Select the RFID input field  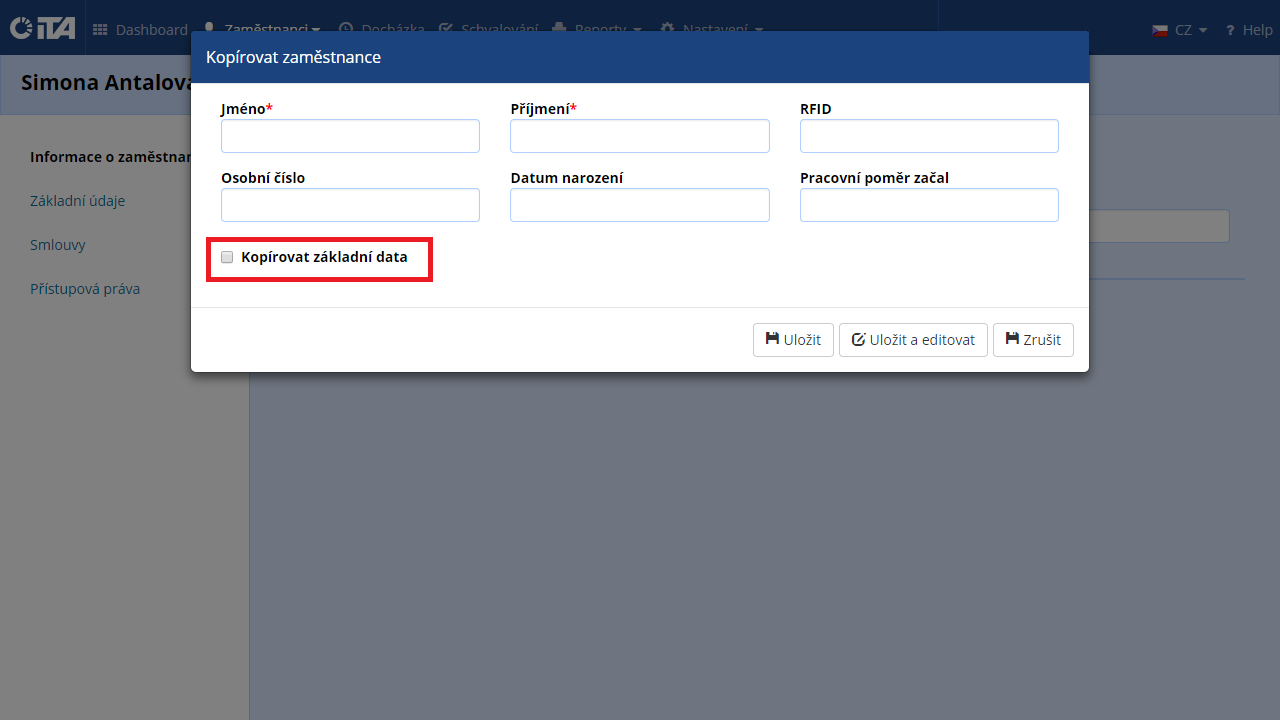928,136
